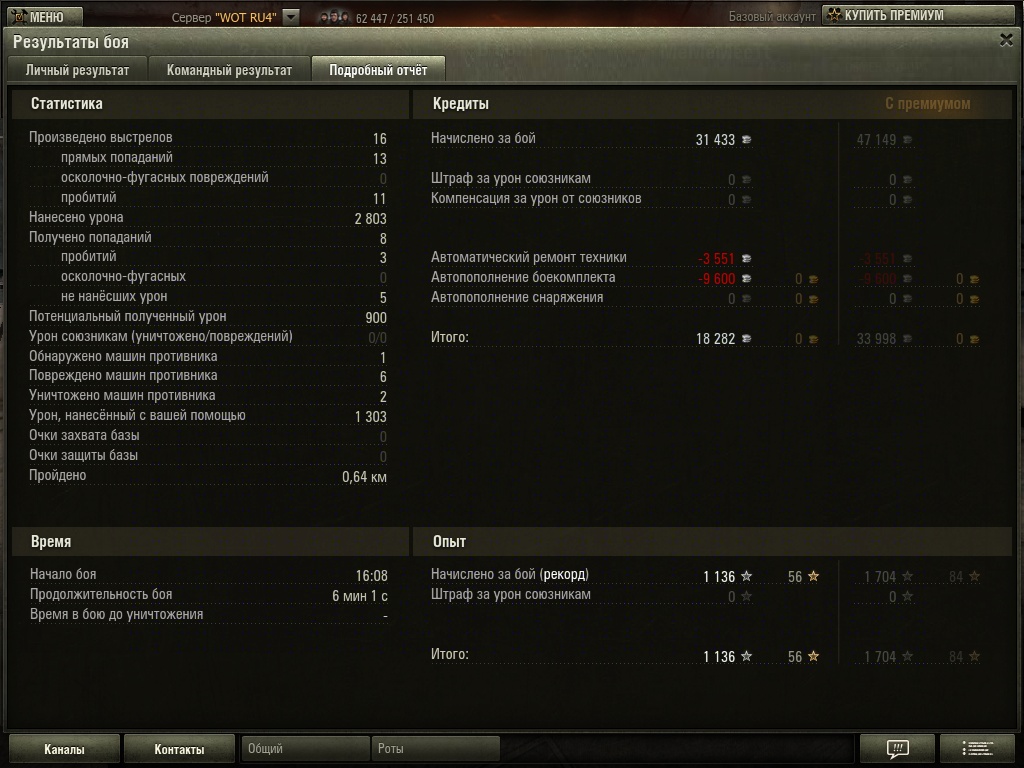Expand the server WOT RU4 dropdown
Image resolution: width=1024 pixels, height=768 pixels.
(x=291, y=17)
